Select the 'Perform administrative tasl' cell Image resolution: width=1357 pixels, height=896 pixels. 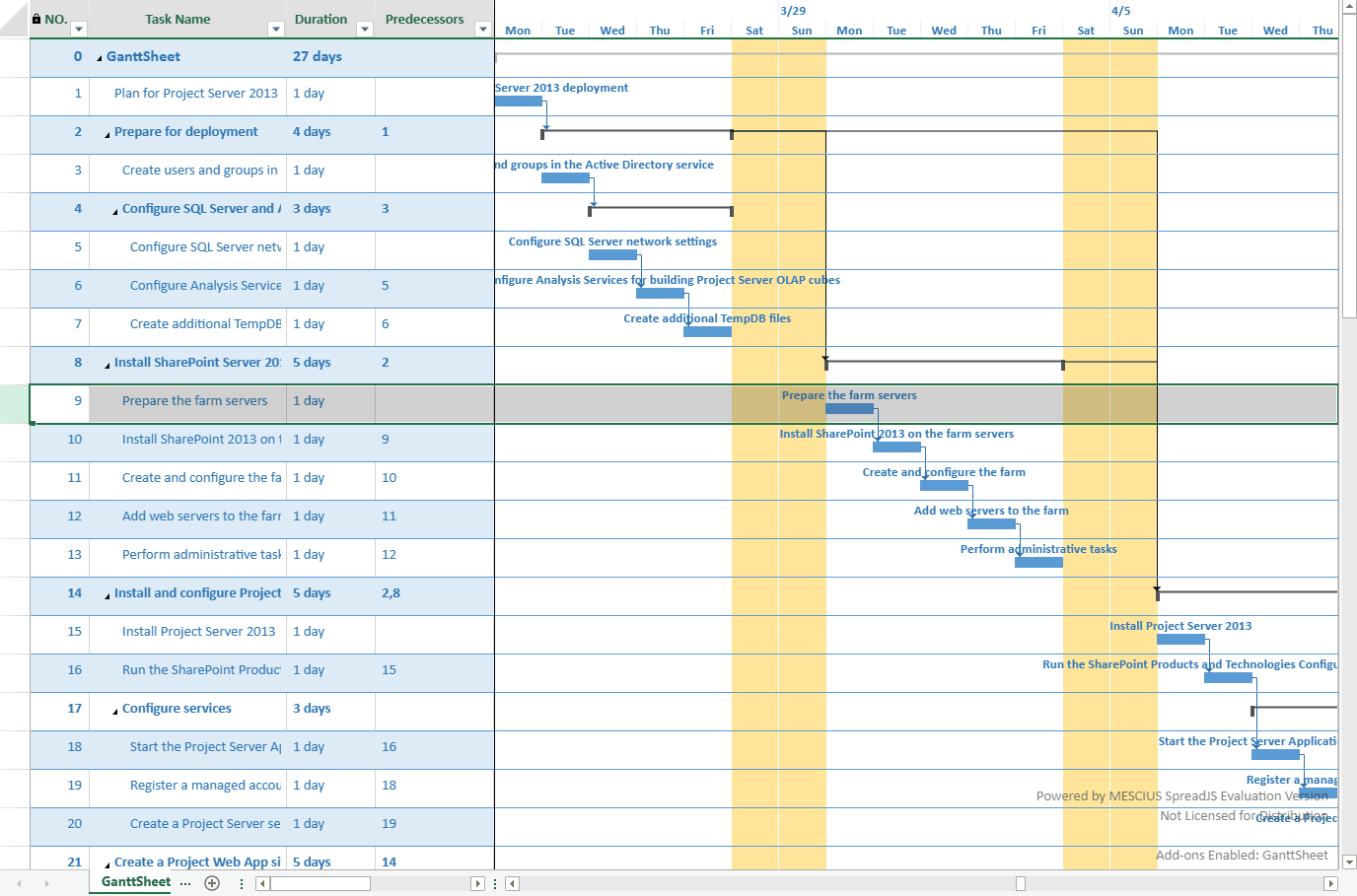pos(187,556)
